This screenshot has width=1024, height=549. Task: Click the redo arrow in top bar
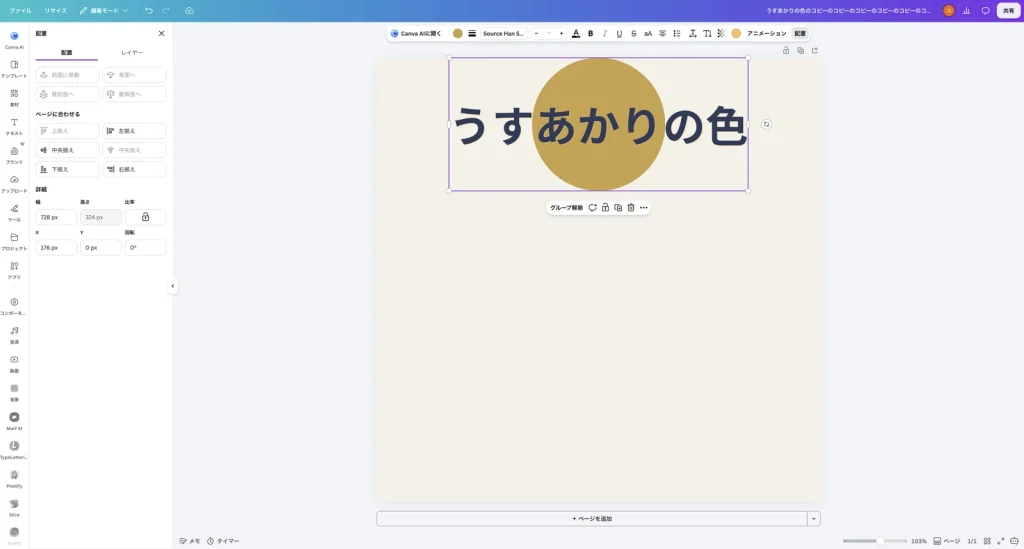[x=166, y=10]
